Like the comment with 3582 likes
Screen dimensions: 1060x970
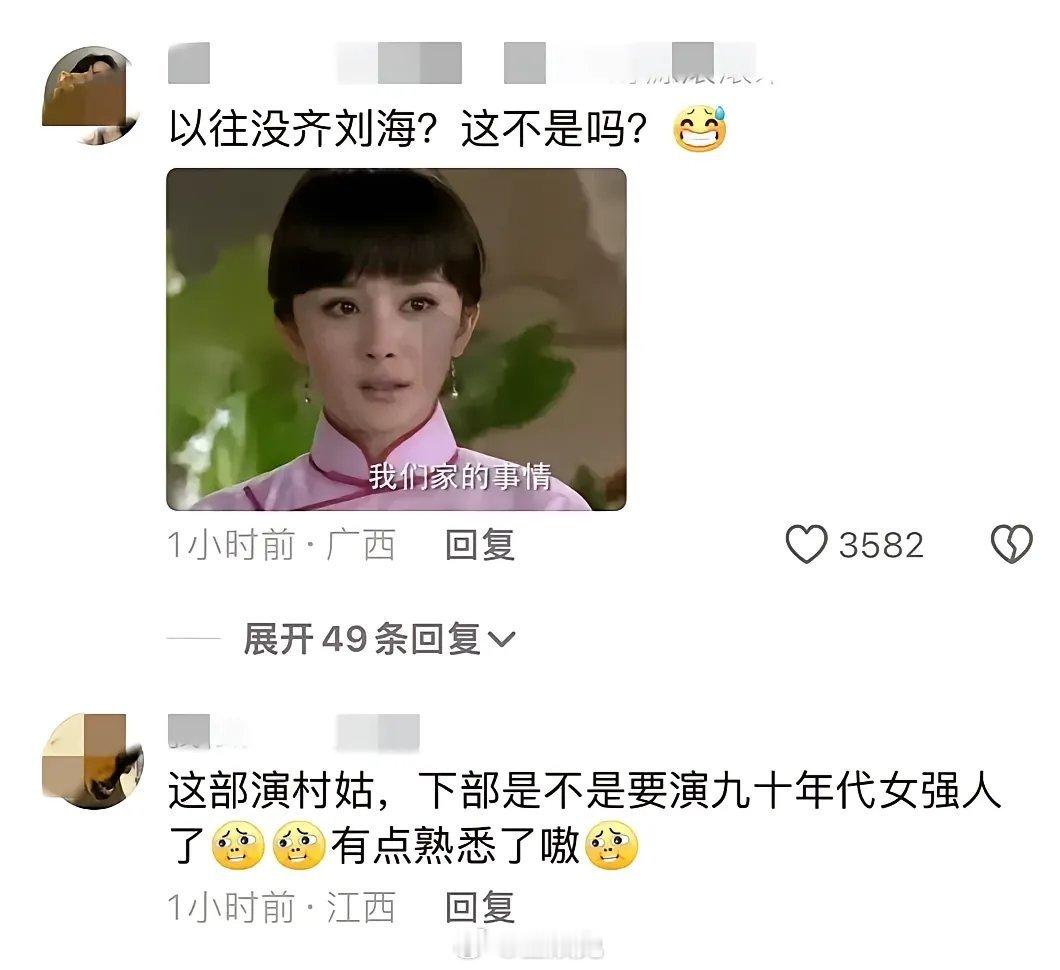tap(806, 544)
